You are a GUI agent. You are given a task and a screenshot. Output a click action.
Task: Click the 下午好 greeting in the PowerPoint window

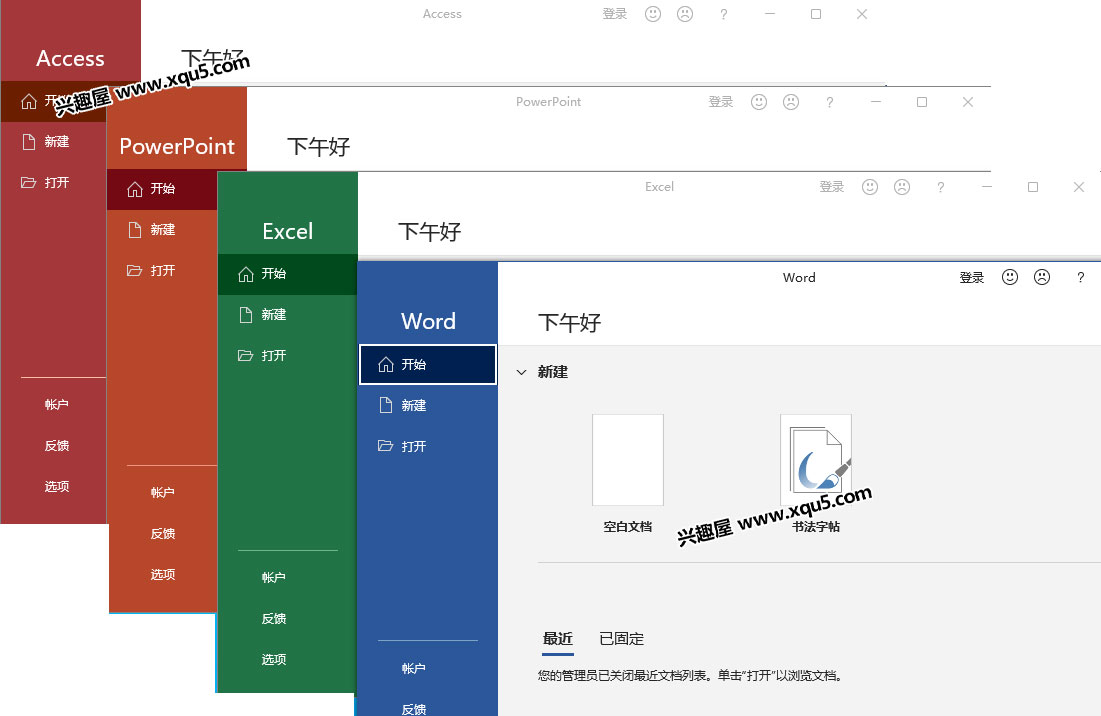319,147
